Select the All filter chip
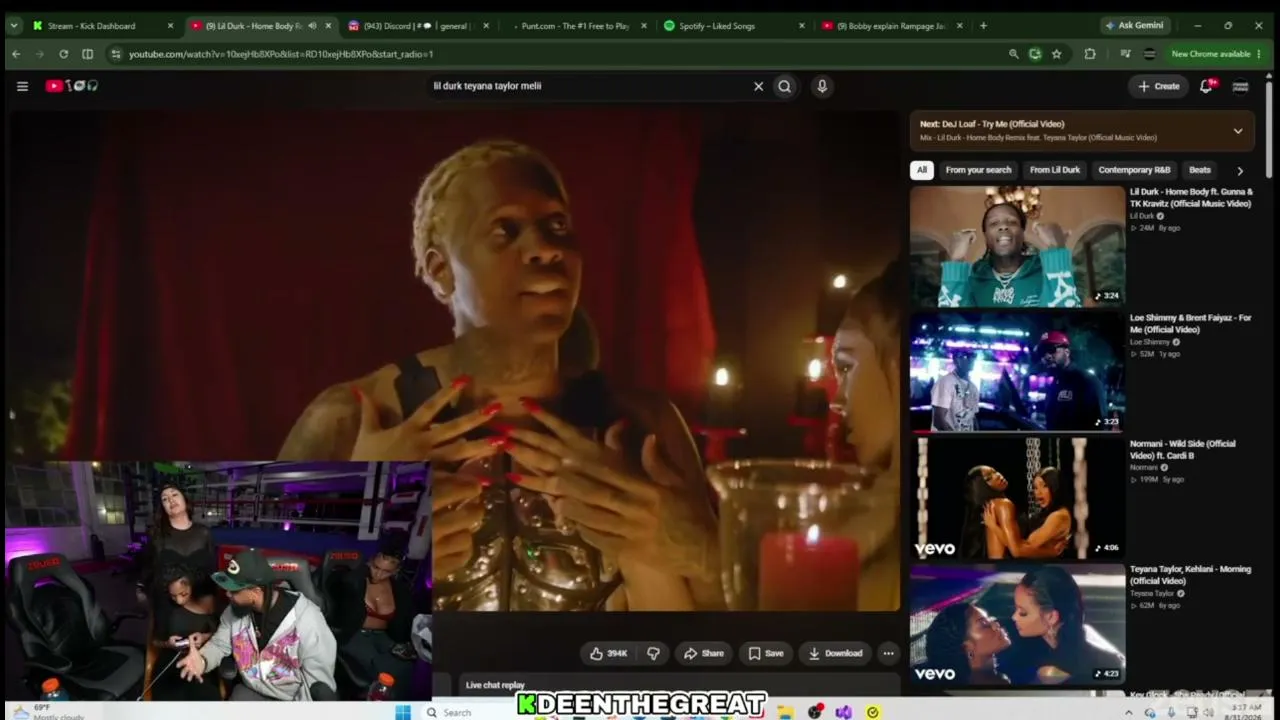Screen dimensions: 1280x720 [922, 170]
